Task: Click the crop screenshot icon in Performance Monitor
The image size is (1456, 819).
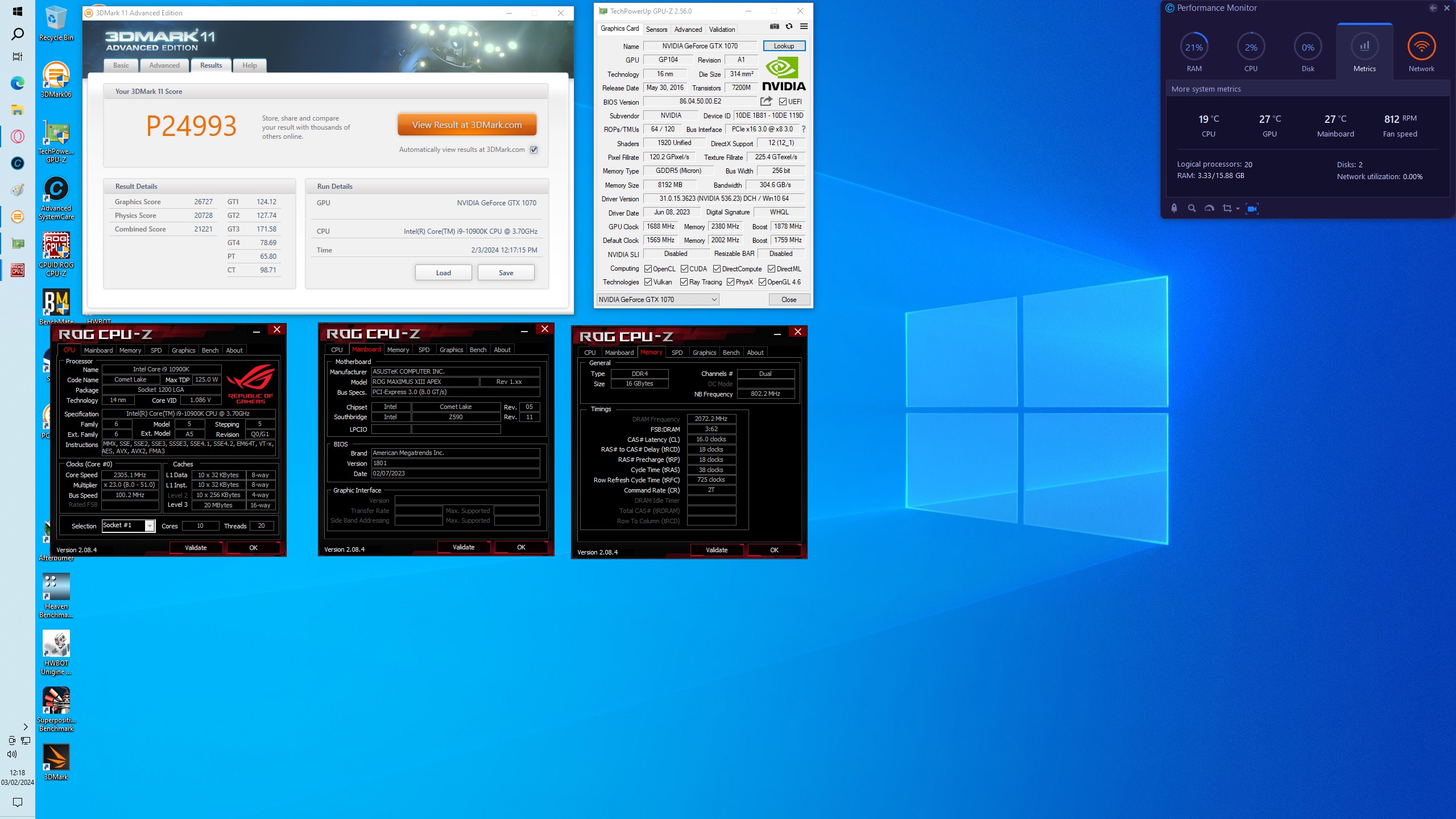Action: [x=1227, y=208]
